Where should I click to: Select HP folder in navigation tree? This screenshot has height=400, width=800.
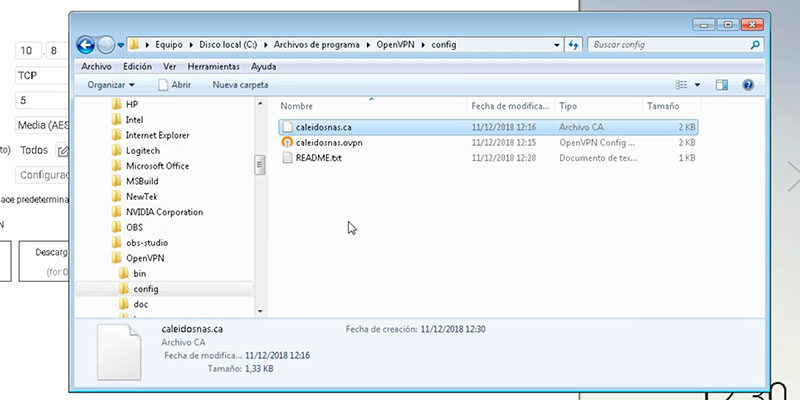point(132,104)
